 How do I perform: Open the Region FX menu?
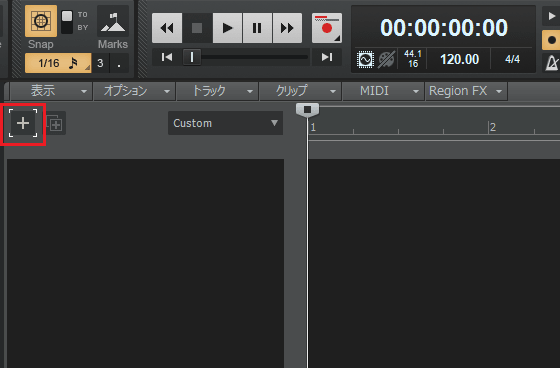tap(466, 91)
